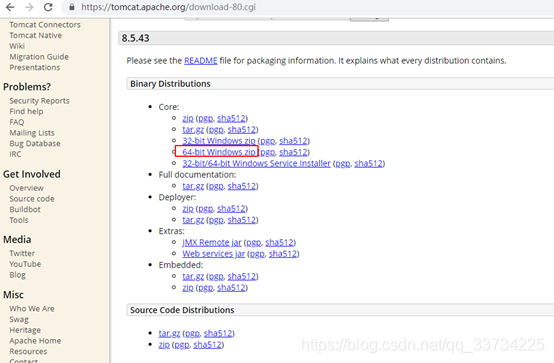Open Security Reports sidebar link
This screenshot has height=363, width=554.
(39, 101)
